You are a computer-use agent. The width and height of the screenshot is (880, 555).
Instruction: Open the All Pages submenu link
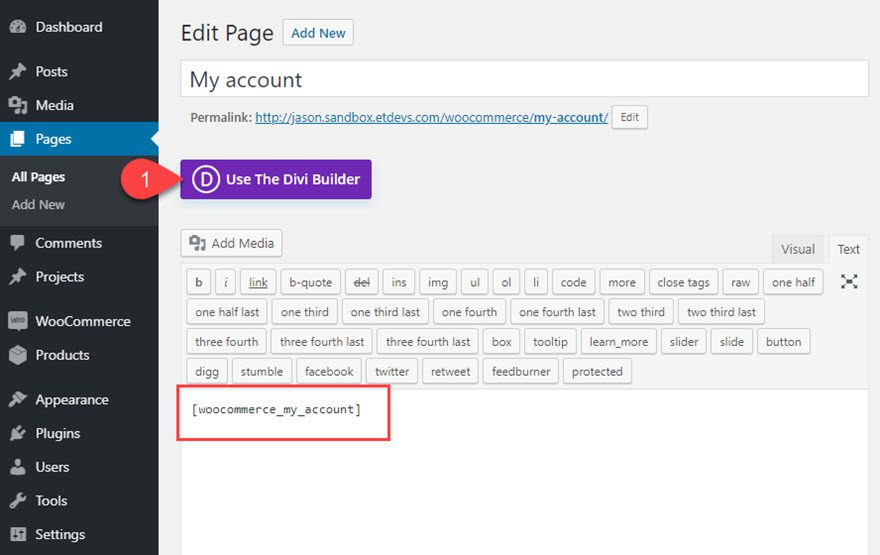(x=38, y=177)
